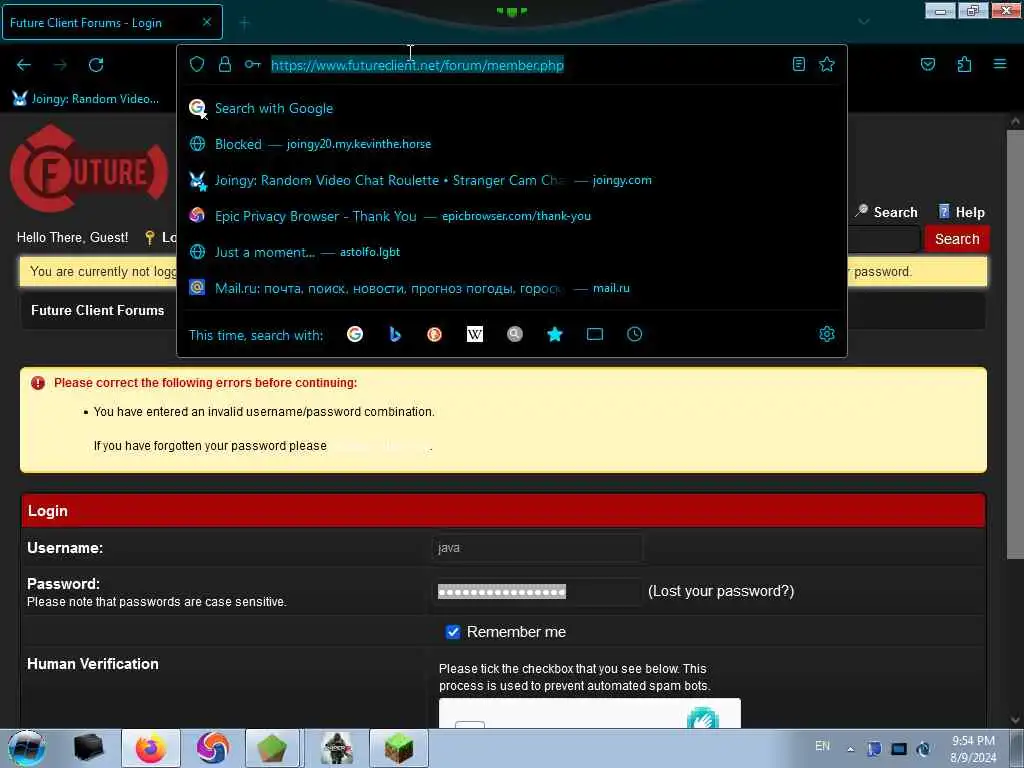Screen dimensions: 1024x768
Task: Search history with the clock shortcut icon
Action: 634,334
